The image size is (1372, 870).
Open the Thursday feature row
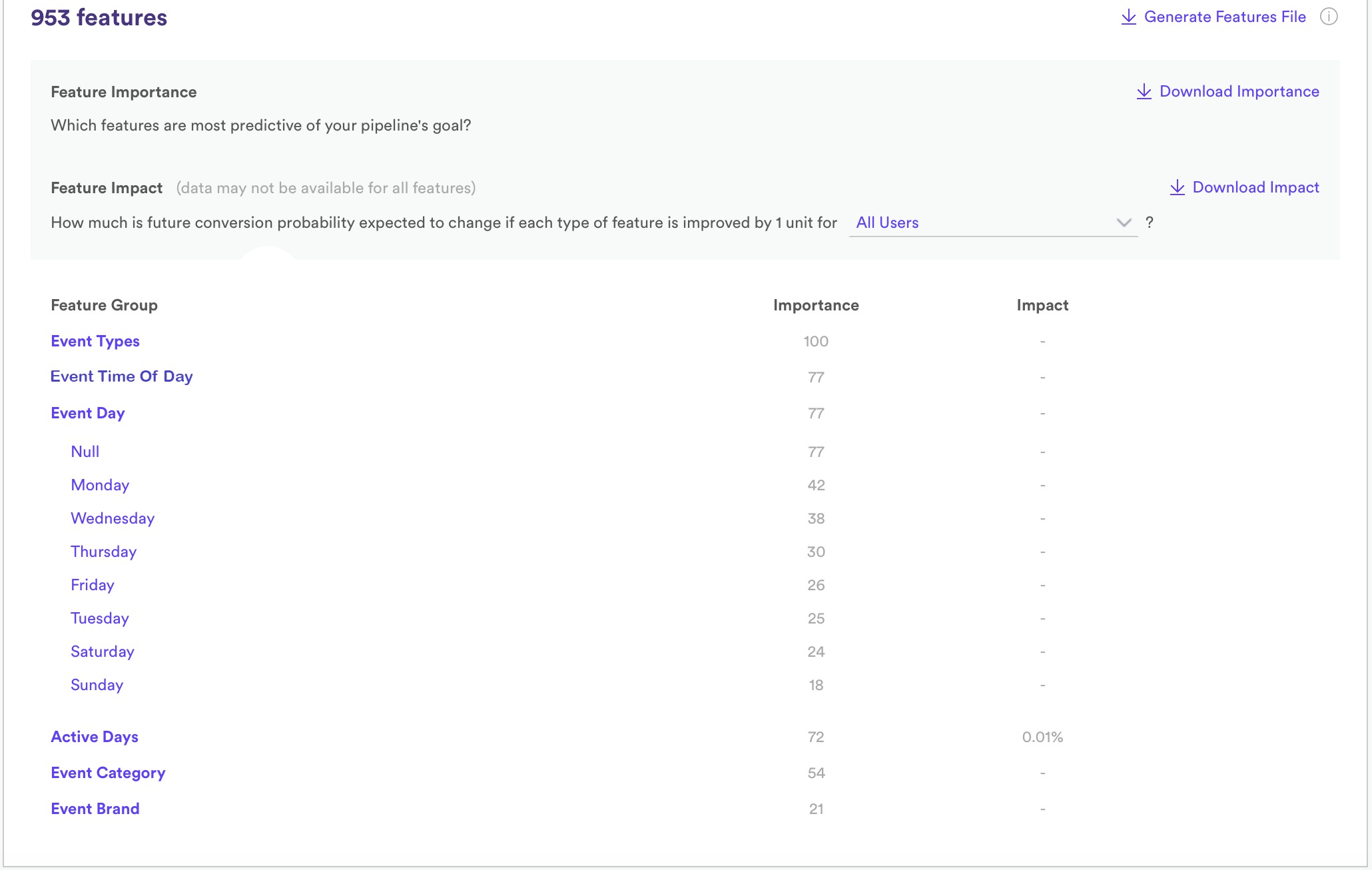(104, 552)
